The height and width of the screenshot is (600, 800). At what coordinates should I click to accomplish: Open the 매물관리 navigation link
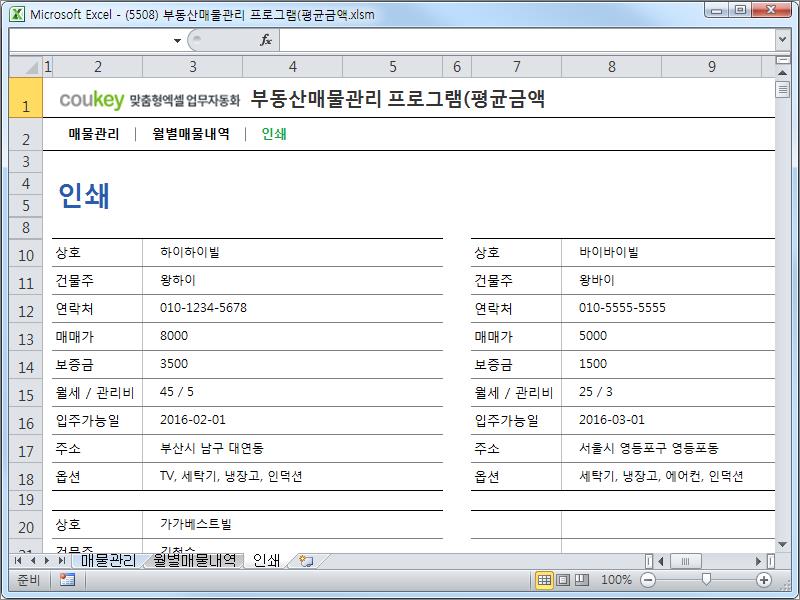pos(94,134)
